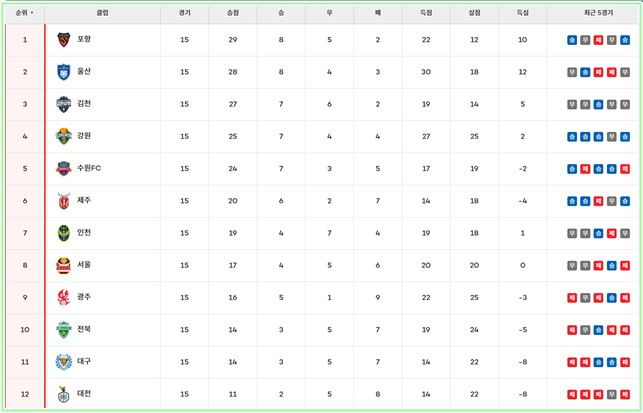Select the Gangwon (강원) club emblem

point(64,137)
